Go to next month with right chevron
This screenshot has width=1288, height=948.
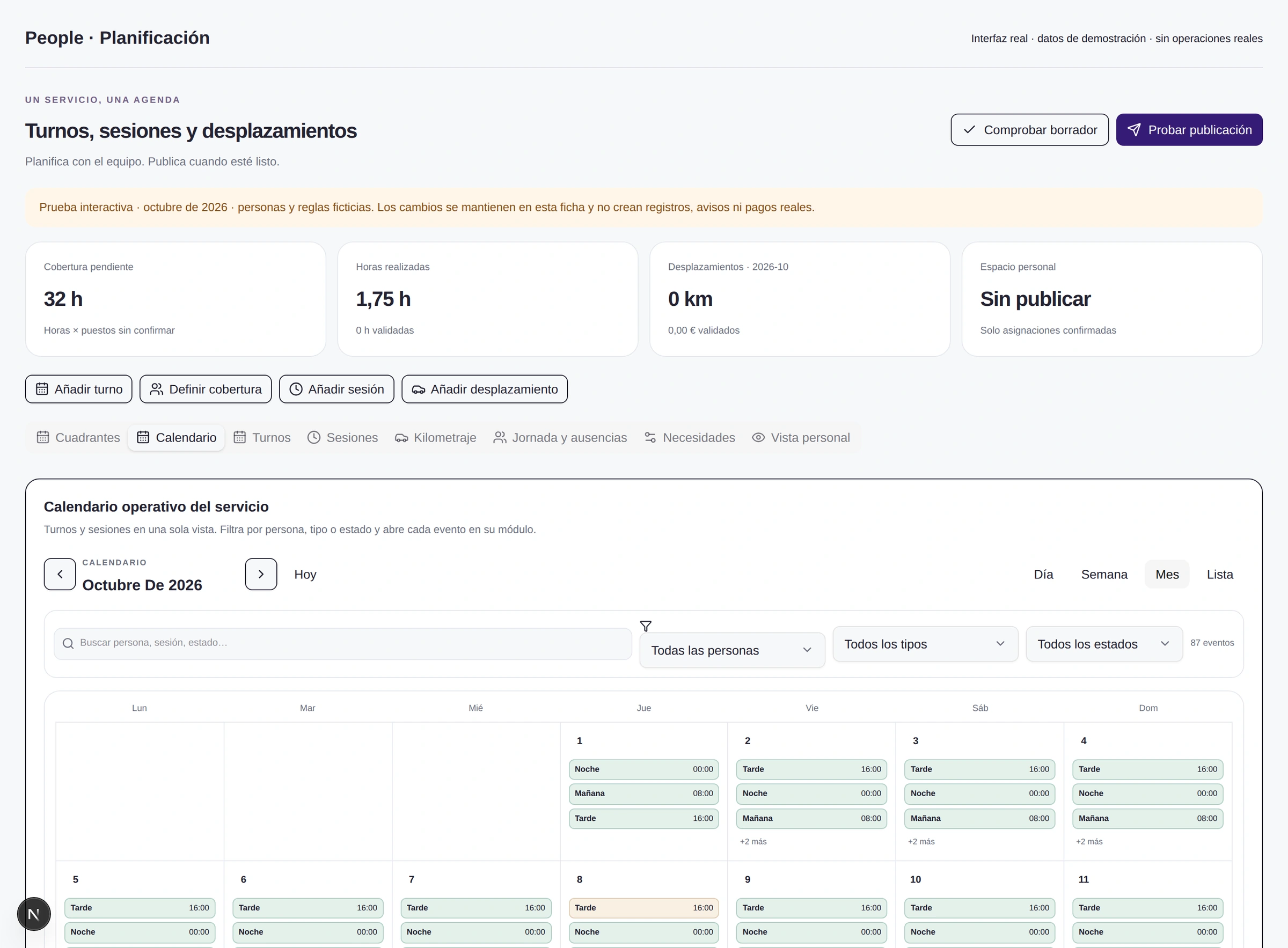261,574
